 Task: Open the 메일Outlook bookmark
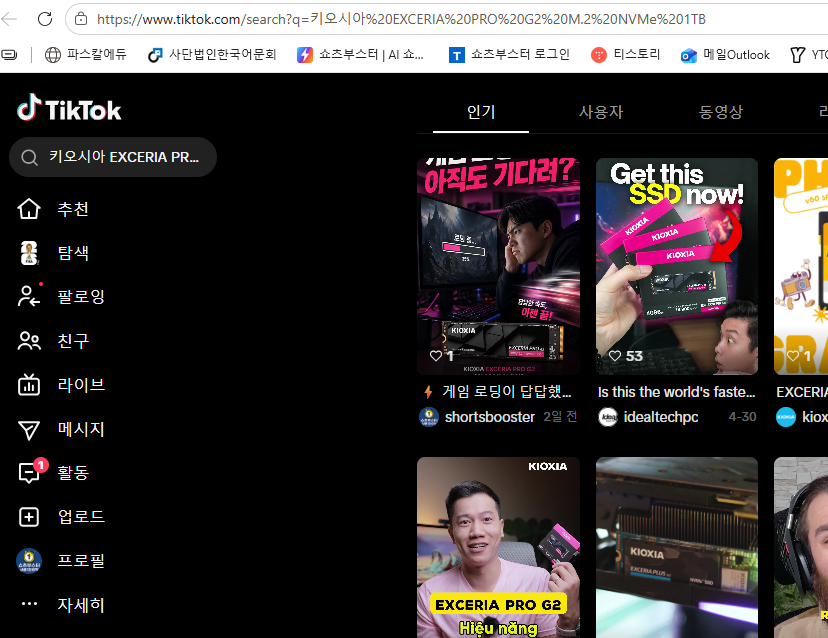tap(725, 54)
